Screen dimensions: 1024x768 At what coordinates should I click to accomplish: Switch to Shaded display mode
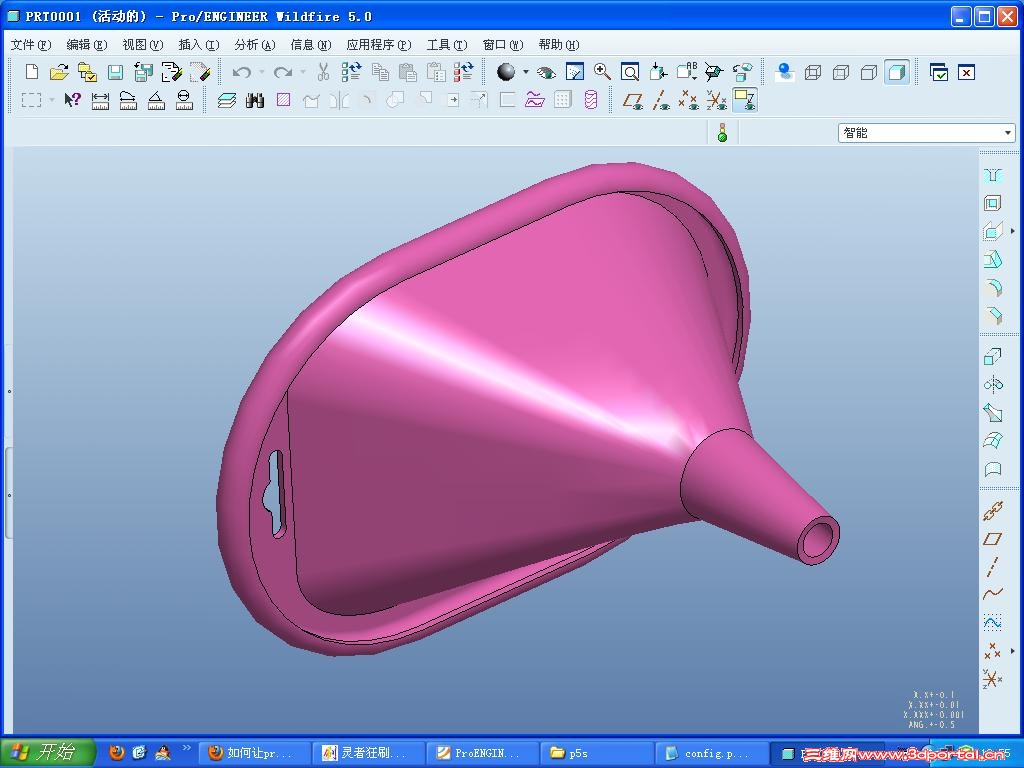tap(897, 72)
